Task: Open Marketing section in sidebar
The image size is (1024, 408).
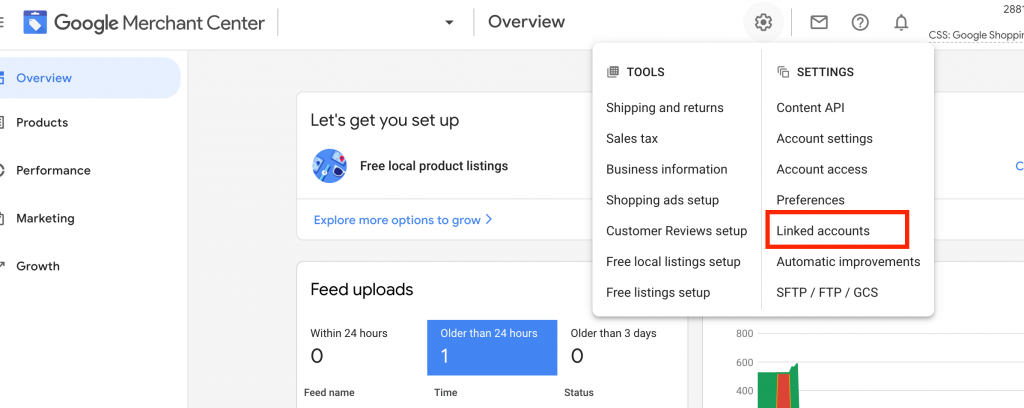Action: 45,219
